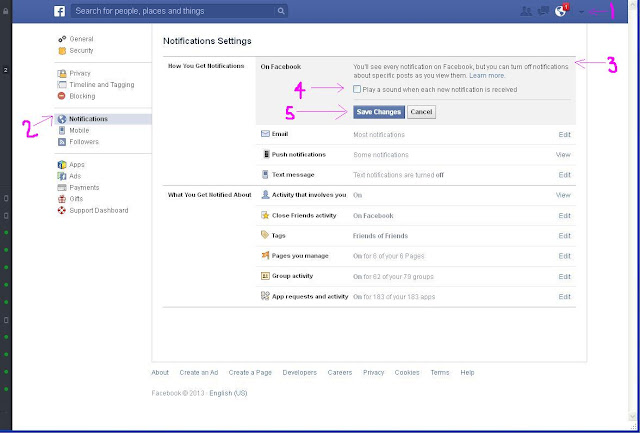
Task: Open the account dropdown arrow in top bar
Action: [x=582, y=12]
